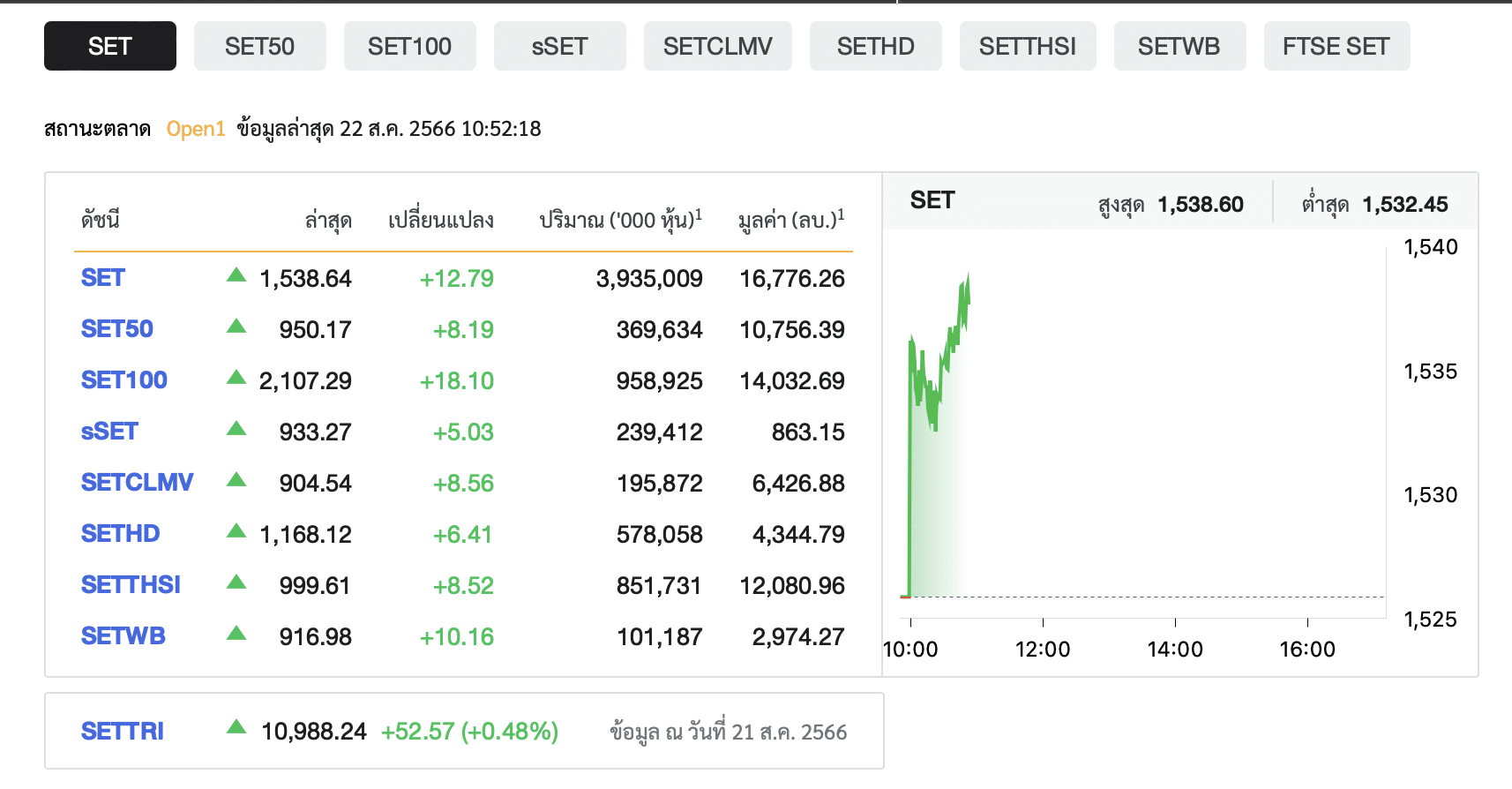The width and height of the screenshot is (1512, 789).
Task: Click the SETTHSI last value 999.61
Action: tap(315, 586)
